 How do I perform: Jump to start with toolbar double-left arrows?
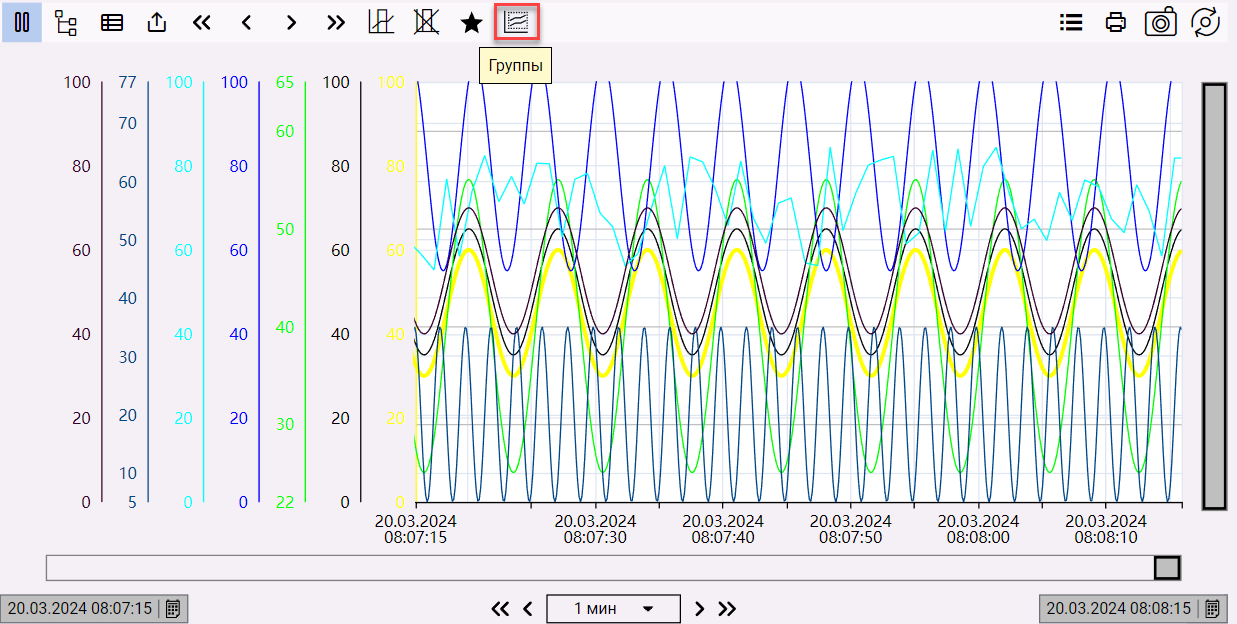click(x=202, y=22)
